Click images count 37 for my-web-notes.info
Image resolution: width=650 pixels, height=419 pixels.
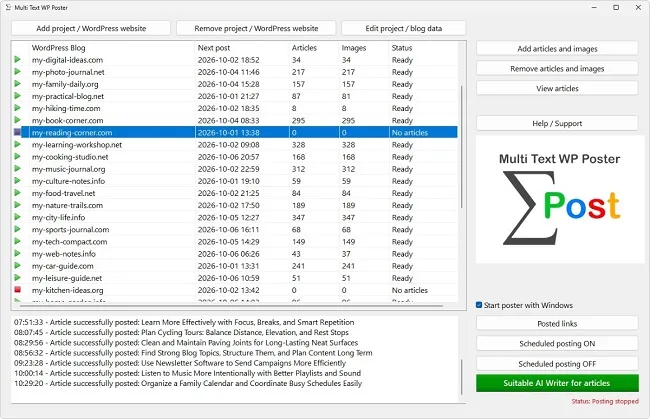pos(346,254)
